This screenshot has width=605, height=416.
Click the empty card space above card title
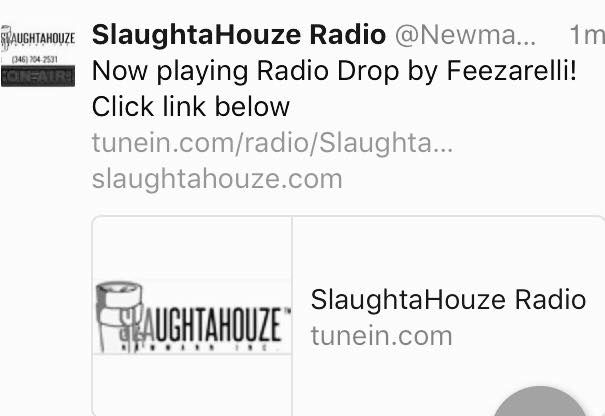(x=448, y=251)
